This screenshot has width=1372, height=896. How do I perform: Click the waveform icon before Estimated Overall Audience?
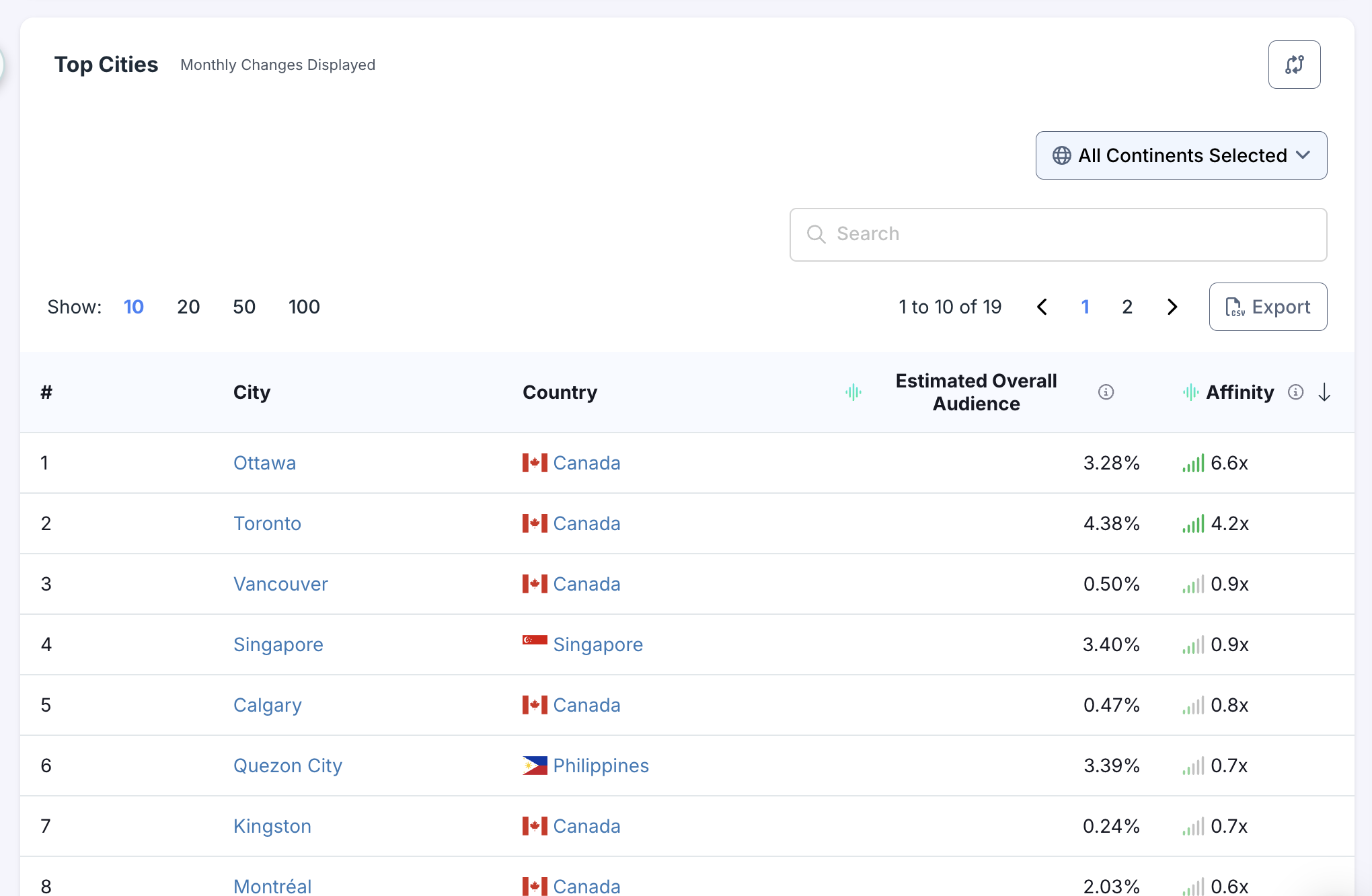[853, 392]
